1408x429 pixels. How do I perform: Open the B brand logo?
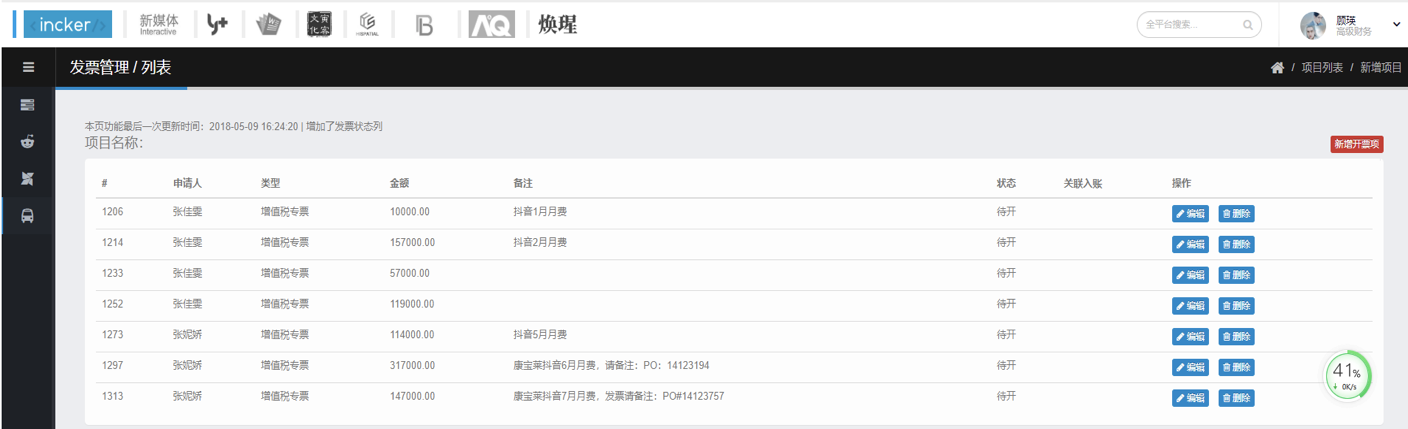[x=424, y=24]
